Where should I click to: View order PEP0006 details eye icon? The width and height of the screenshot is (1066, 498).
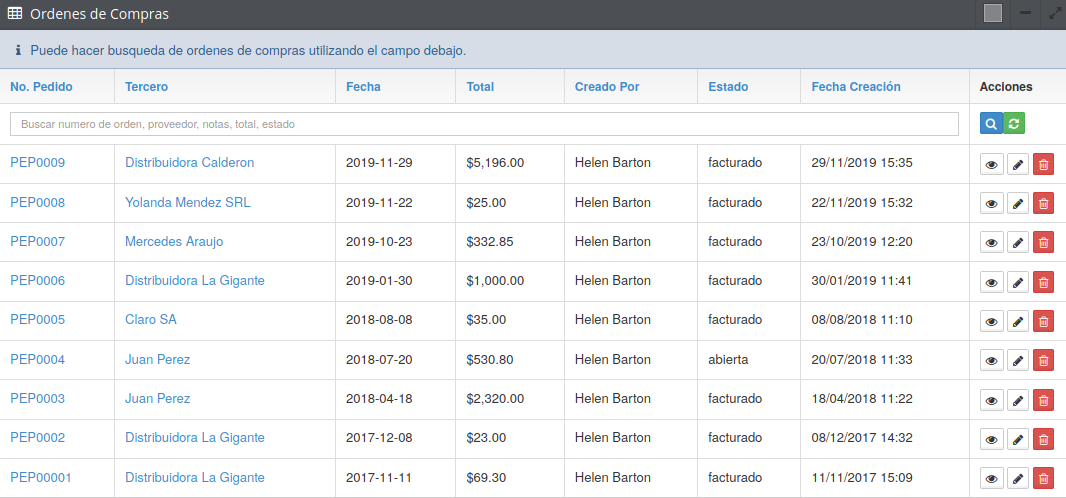click(x=992, y=282)
